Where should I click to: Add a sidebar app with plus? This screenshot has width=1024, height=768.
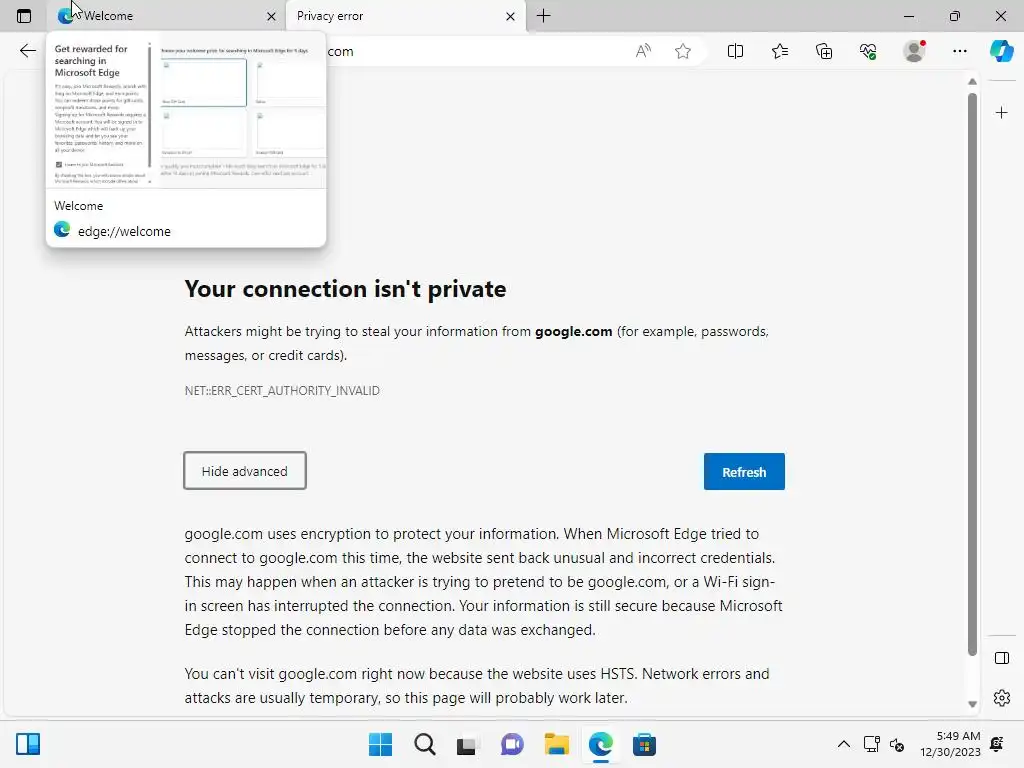click(1002, 113)
